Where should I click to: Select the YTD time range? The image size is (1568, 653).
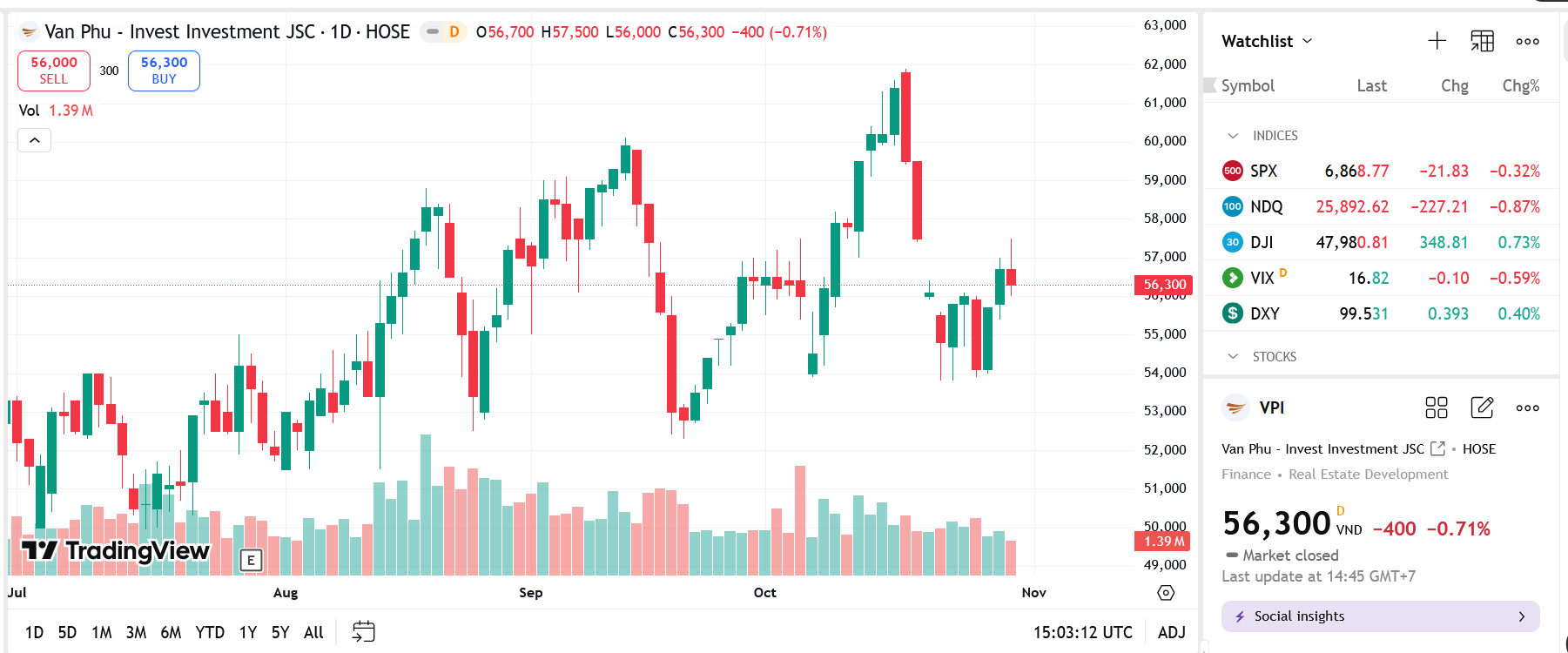click(x=210, y=632)
